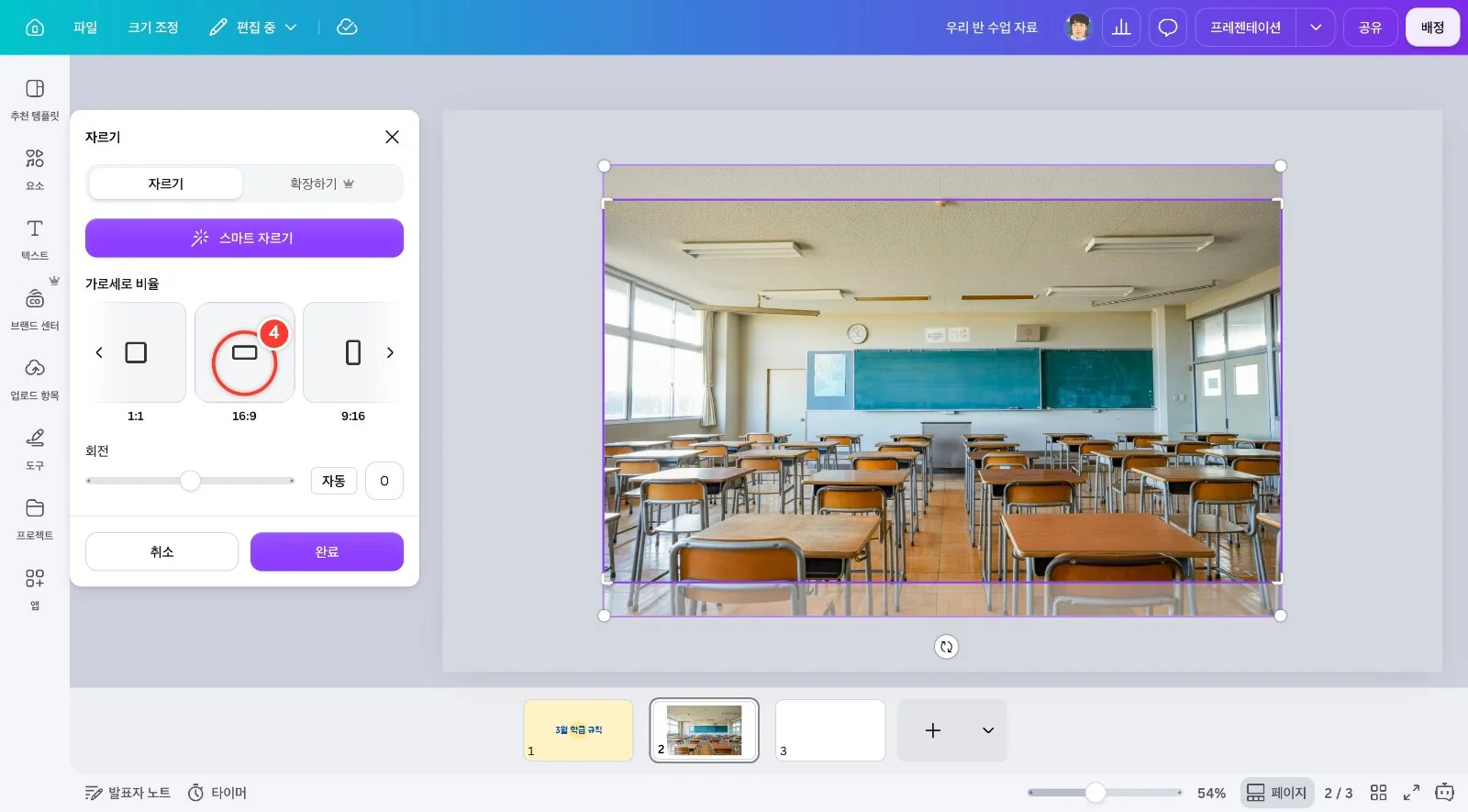Toggle the 페이지 thumbnails view

pos(1277,793)
